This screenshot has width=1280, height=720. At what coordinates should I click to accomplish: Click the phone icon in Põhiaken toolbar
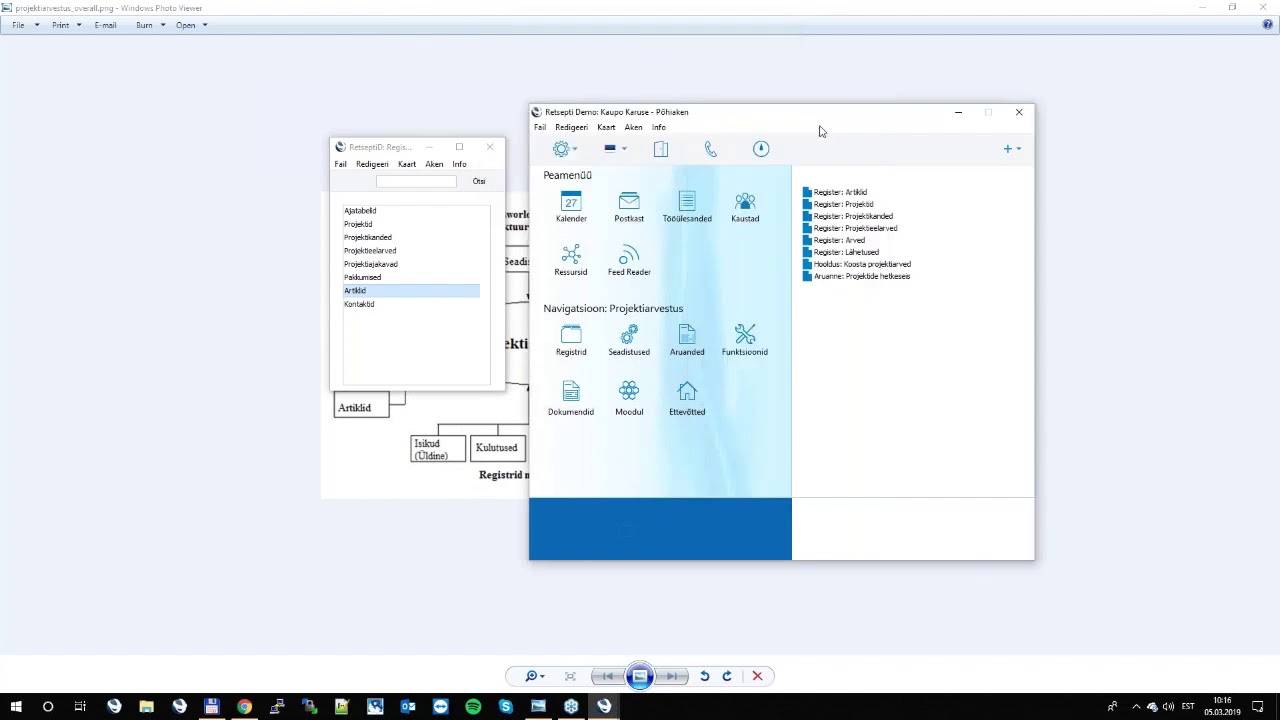click(711, 149)
